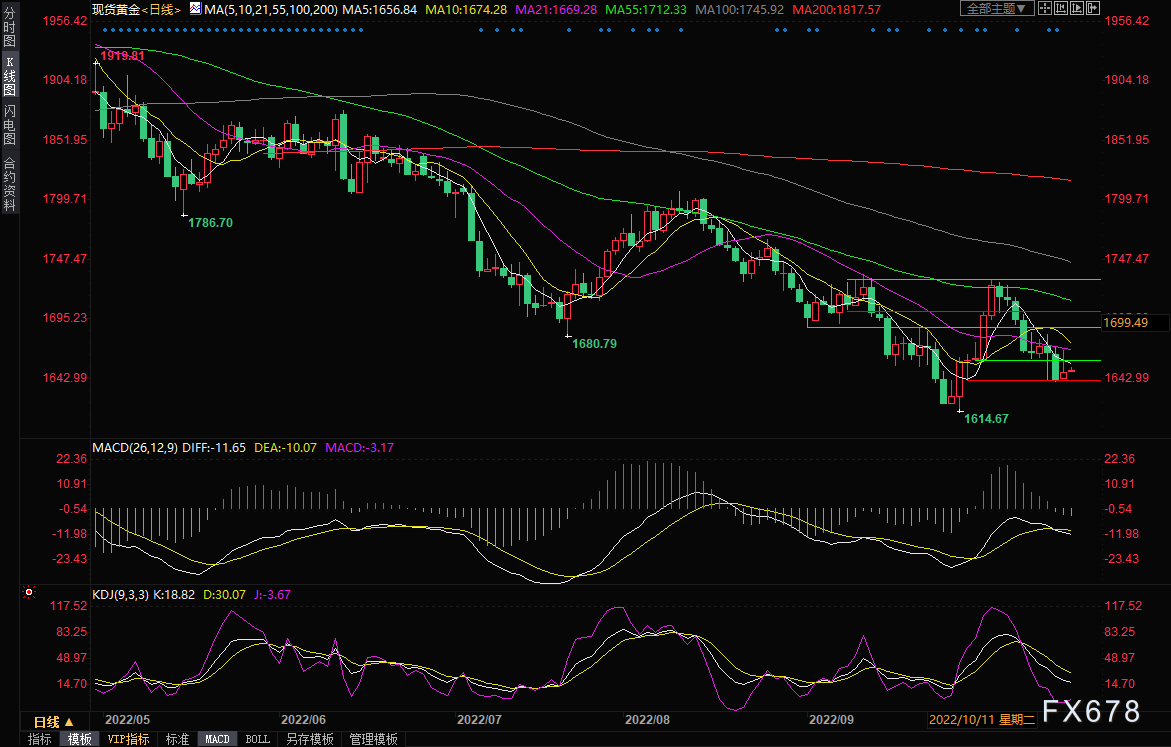
Task: Click the KDJ(9,3,3) indicator label
Action: pyautogui.click(x=120, y=595)
